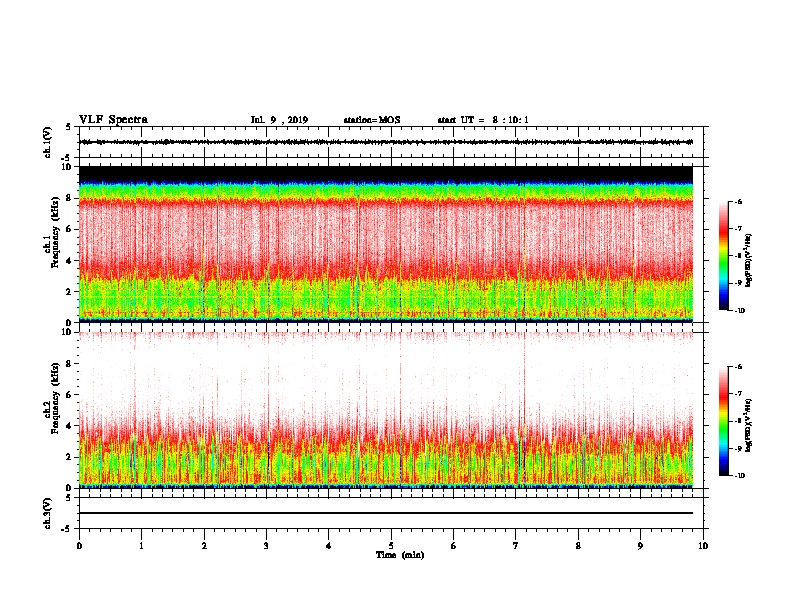The width and height of the screenshot is (792, 612).
Task: Click the flat ch.3 voltage trace line
Action: pos(386,513)
